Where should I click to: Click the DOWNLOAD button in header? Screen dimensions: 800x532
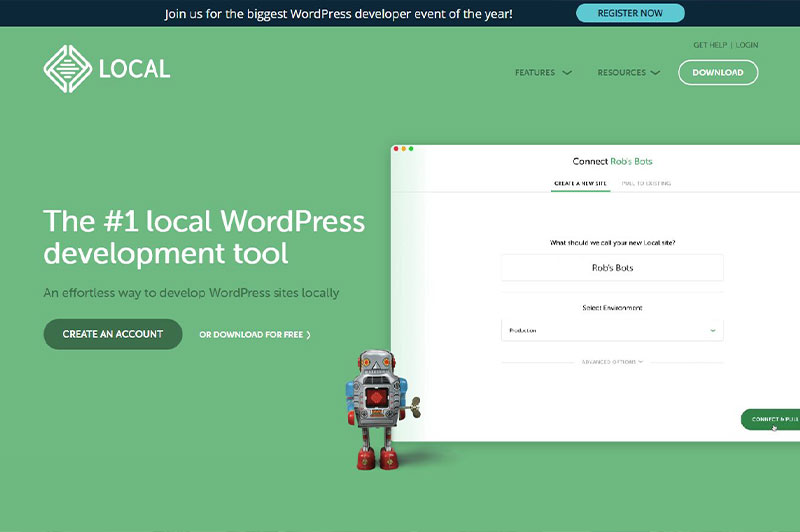(718, 72)
